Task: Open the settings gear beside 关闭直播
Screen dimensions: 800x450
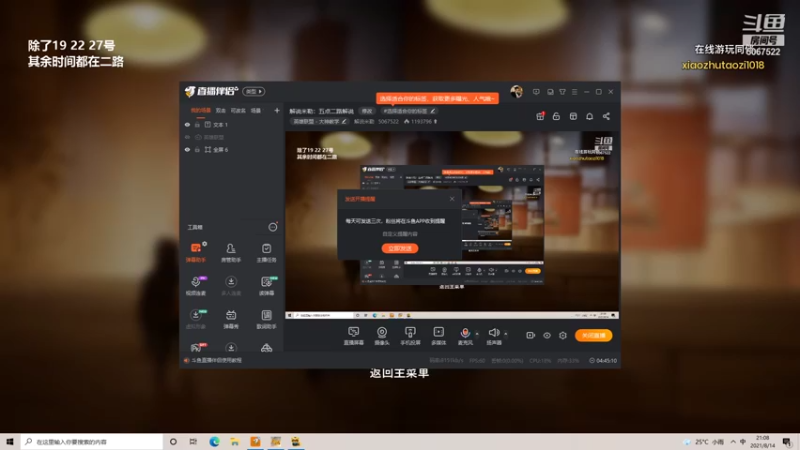Action: [563, 335]
